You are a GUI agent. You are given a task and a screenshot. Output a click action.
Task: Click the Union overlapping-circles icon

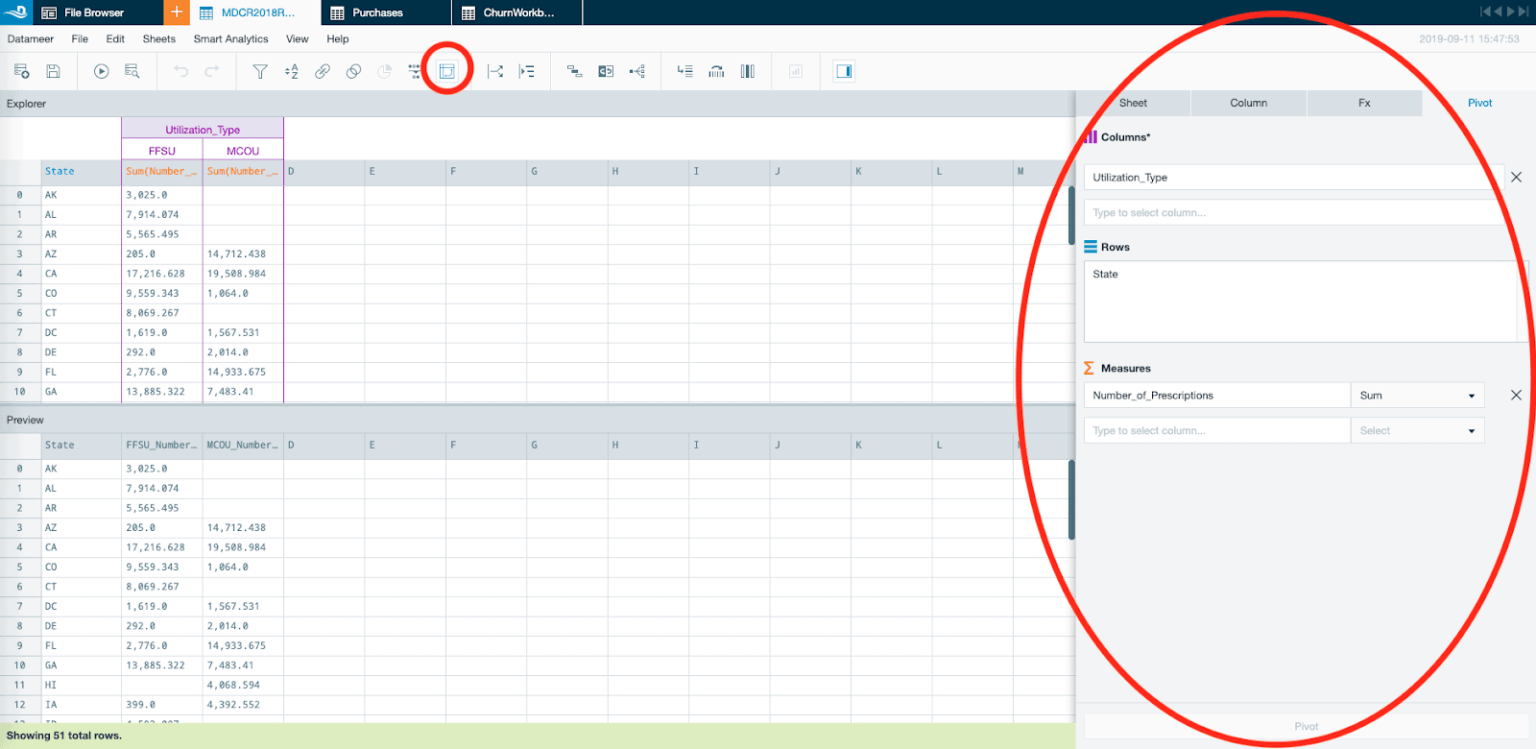353,71
